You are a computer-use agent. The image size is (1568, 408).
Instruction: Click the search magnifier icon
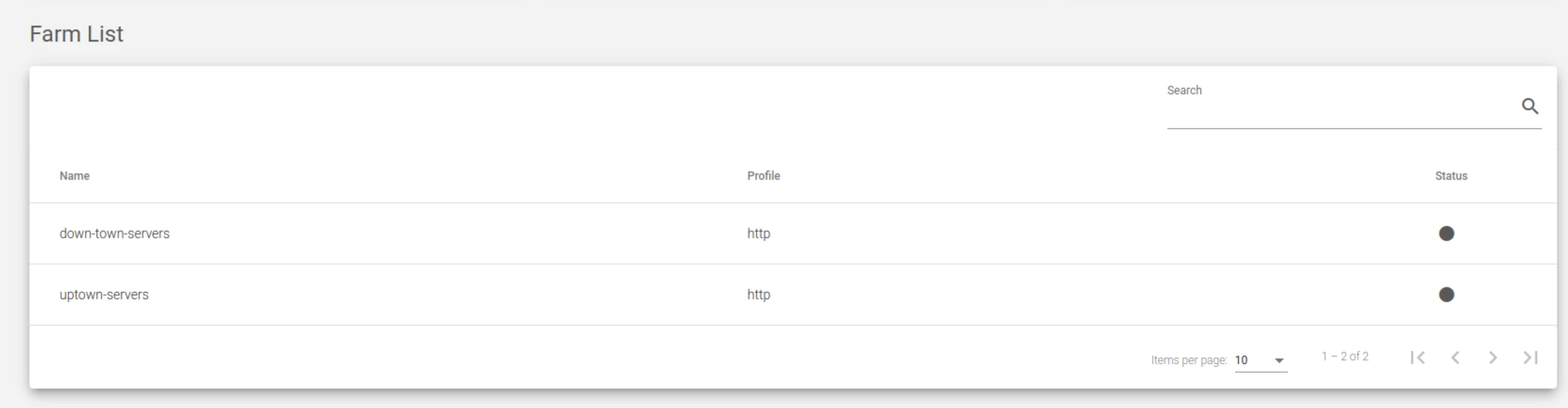(1530, 107)
